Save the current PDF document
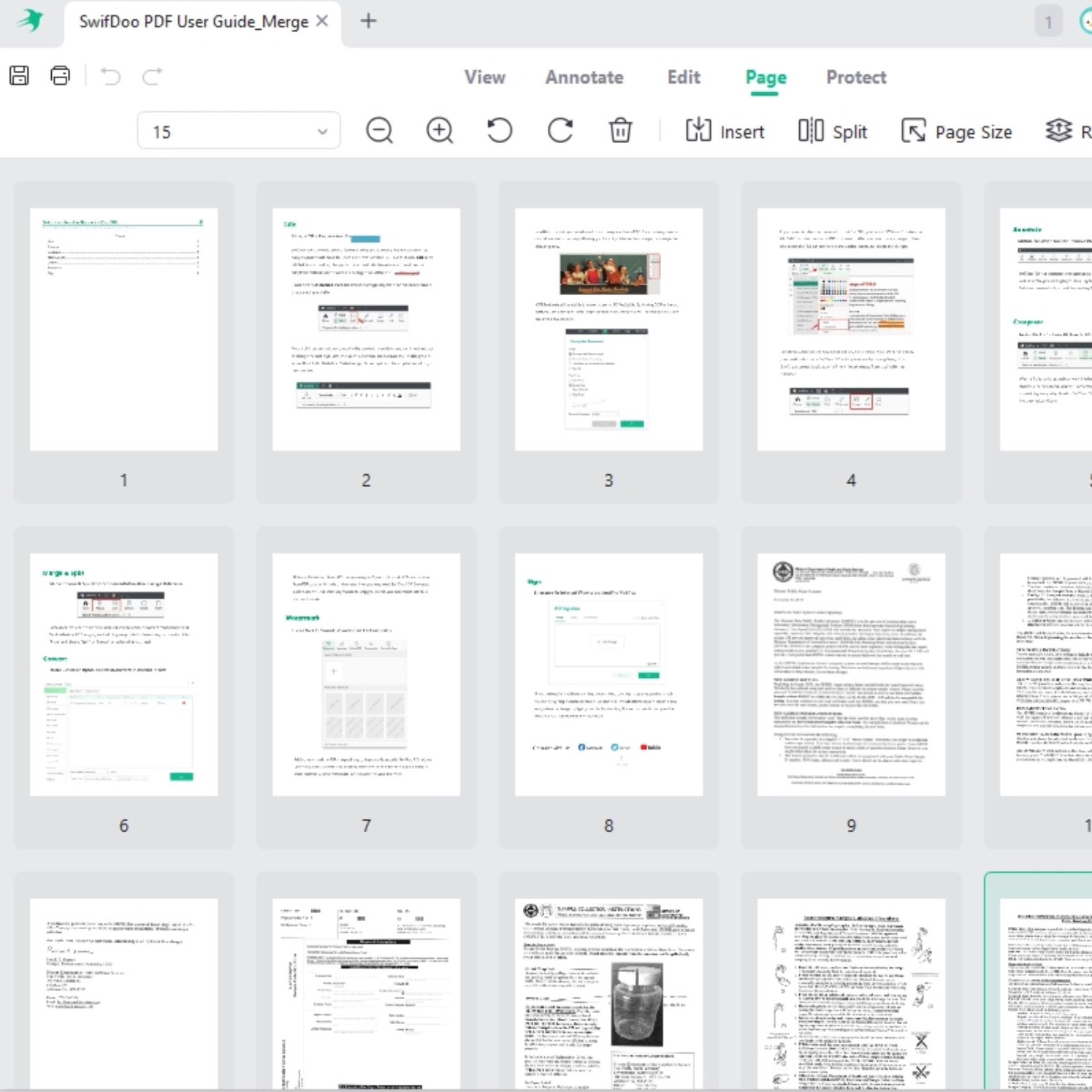This screenshot has width=1092, height=1092. 19,75
